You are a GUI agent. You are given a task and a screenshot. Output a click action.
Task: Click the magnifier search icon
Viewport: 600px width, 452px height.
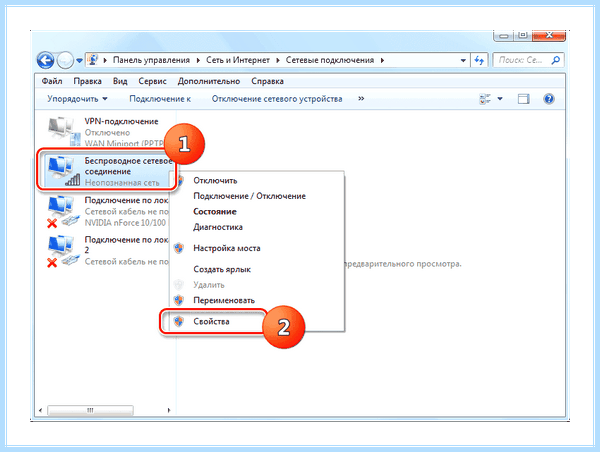pyautogui.click(x=556, y=60)
